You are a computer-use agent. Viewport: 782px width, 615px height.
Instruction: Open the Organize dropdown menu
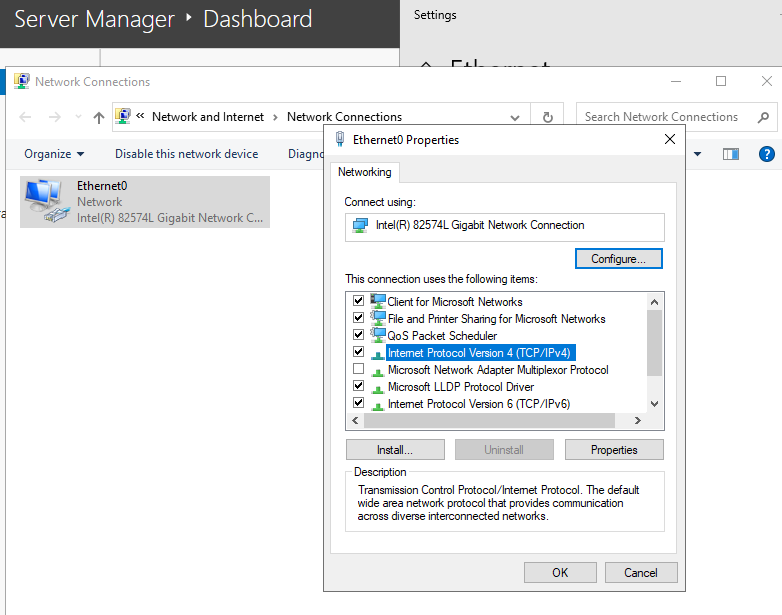[54, 154]
